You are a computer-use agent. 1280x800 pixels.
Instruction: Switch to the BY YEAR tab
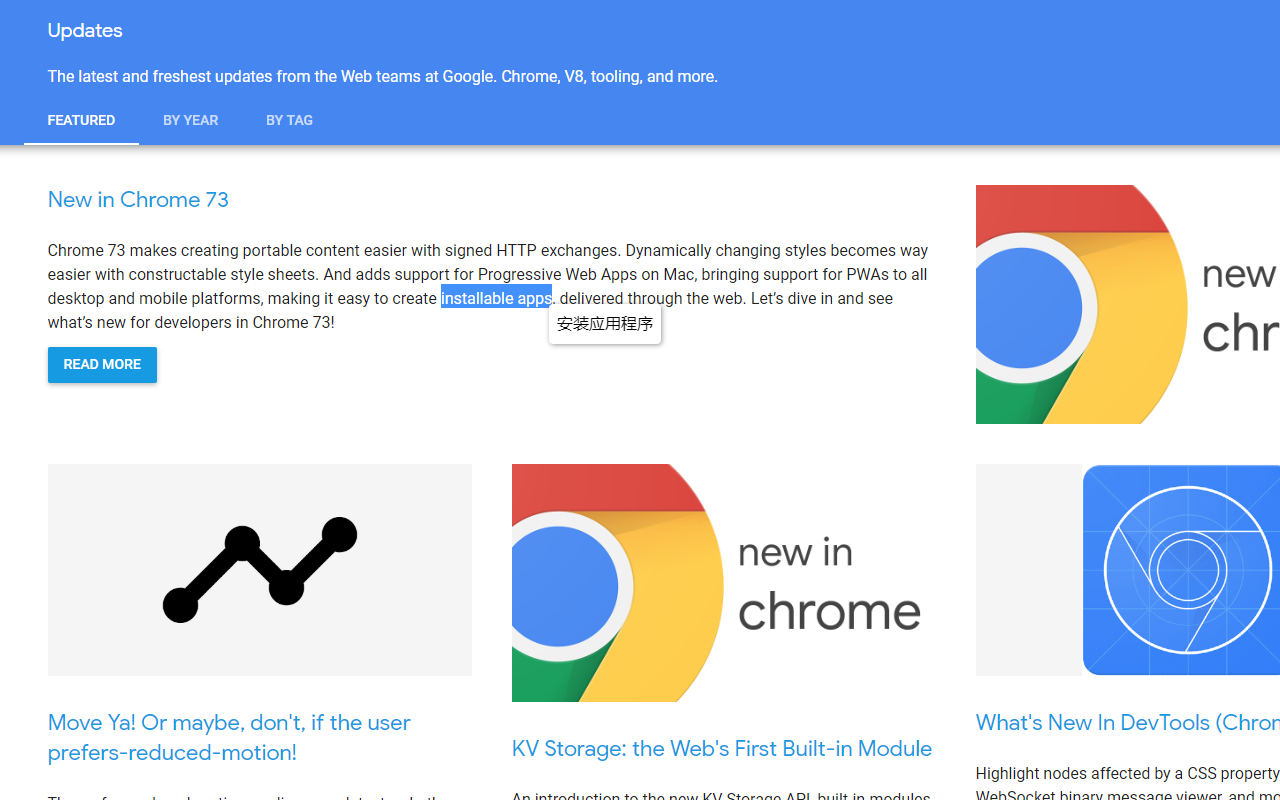click(x=190, y=120)
